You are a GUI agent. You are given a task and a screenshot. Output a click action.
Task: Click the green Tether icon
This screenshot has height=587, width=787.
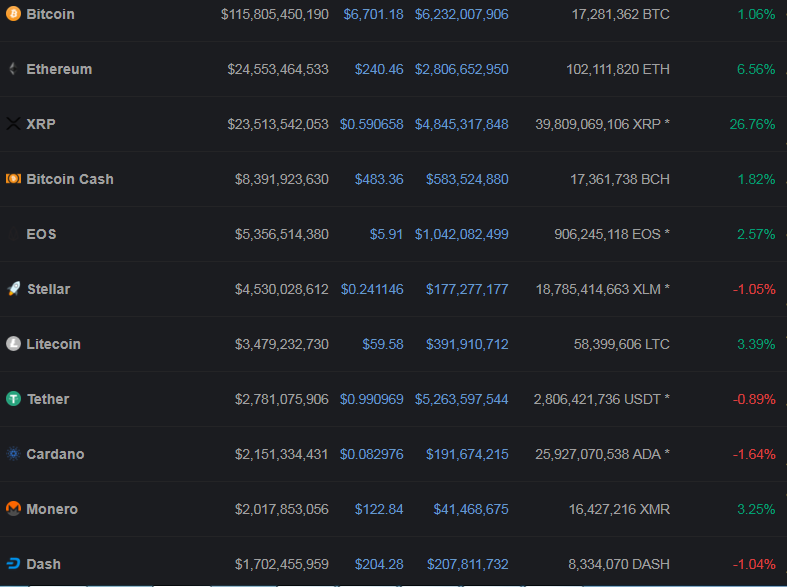coord(13,399)
